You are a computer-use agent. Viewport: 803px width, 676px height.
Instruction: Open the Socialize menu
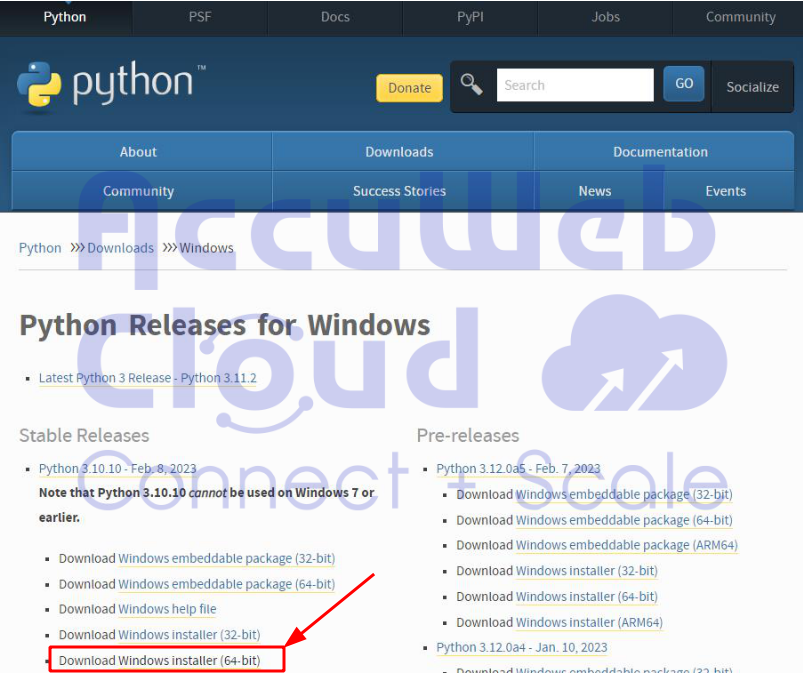[x=752, y=87]
